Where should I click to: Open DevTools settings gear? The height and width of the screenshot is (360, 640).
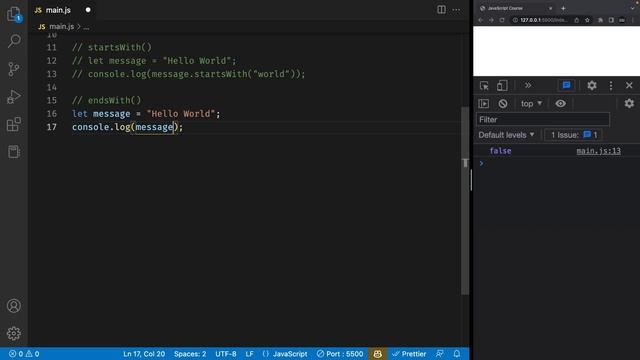pyautogui.click(x=592, y=86)
